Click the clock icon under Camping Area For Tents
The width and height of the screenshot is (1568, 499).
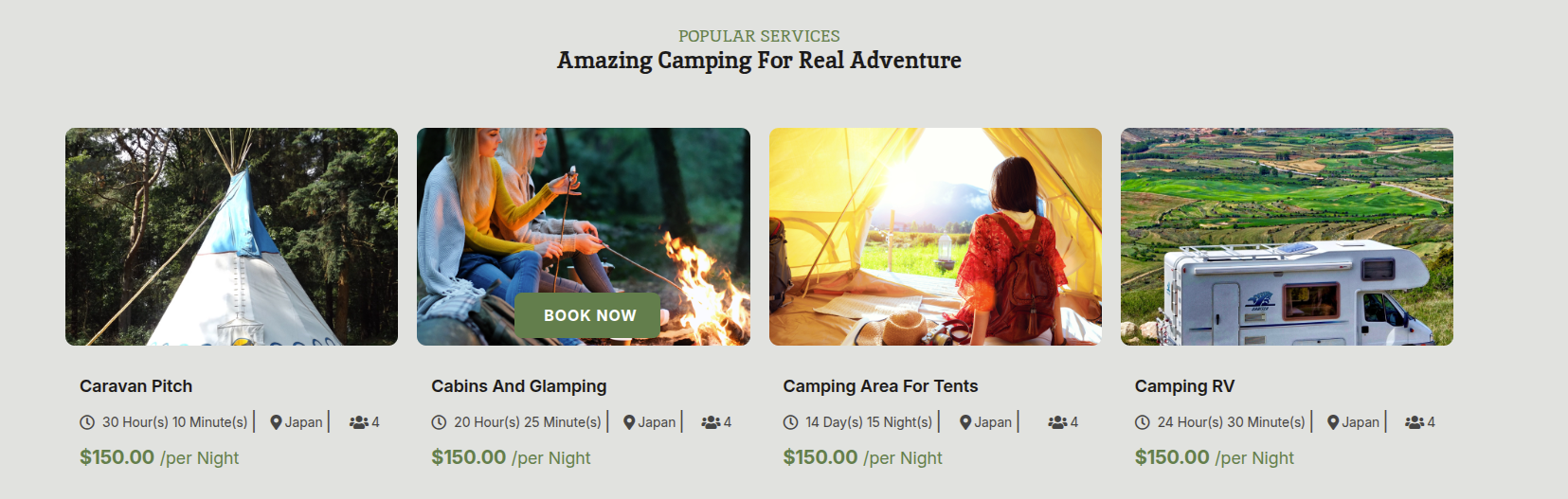point(791,422)
